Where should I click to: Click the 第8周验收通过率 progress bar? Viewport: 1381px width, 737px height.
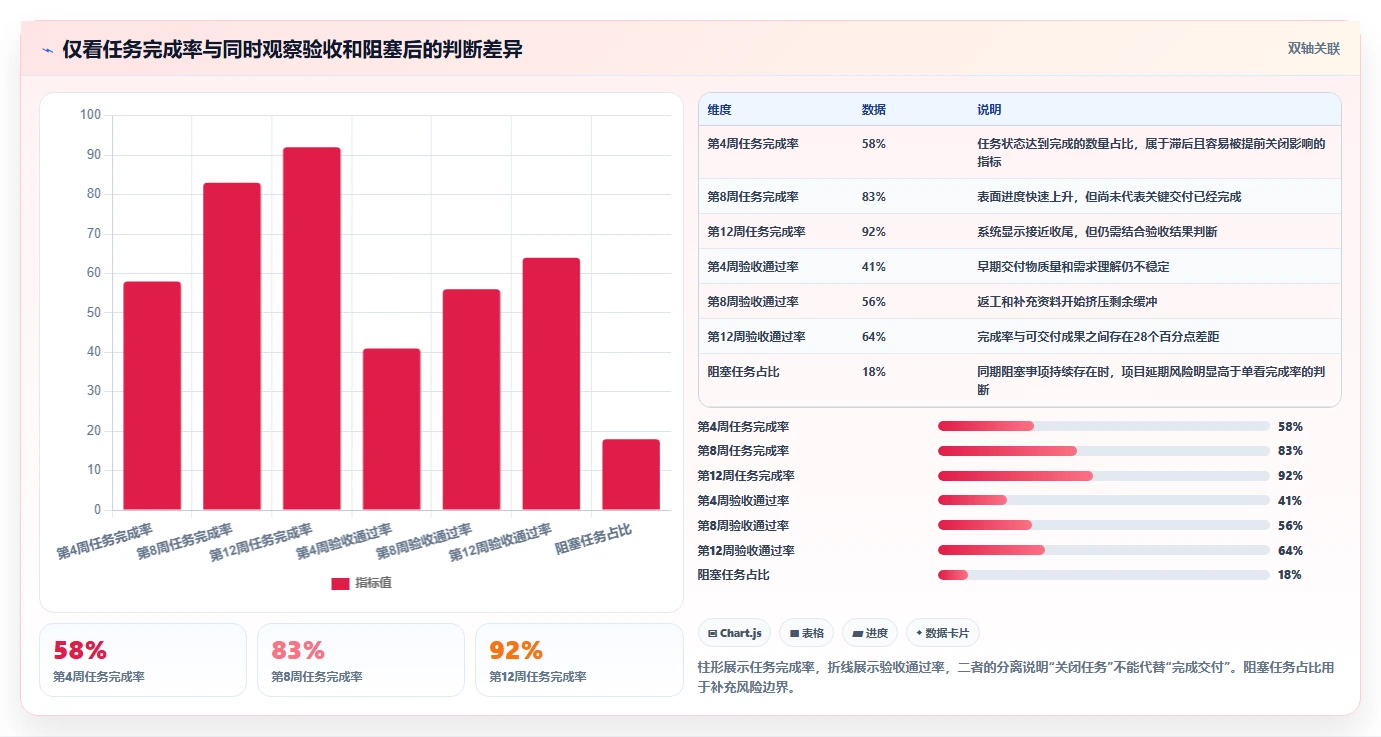pos(1104,525)
